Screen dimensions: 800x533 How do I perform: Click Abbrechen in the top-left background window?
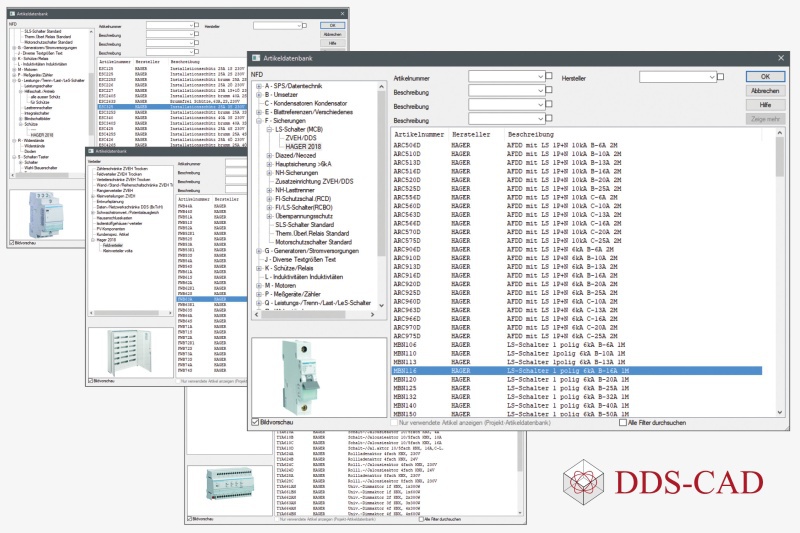[333, 34]
